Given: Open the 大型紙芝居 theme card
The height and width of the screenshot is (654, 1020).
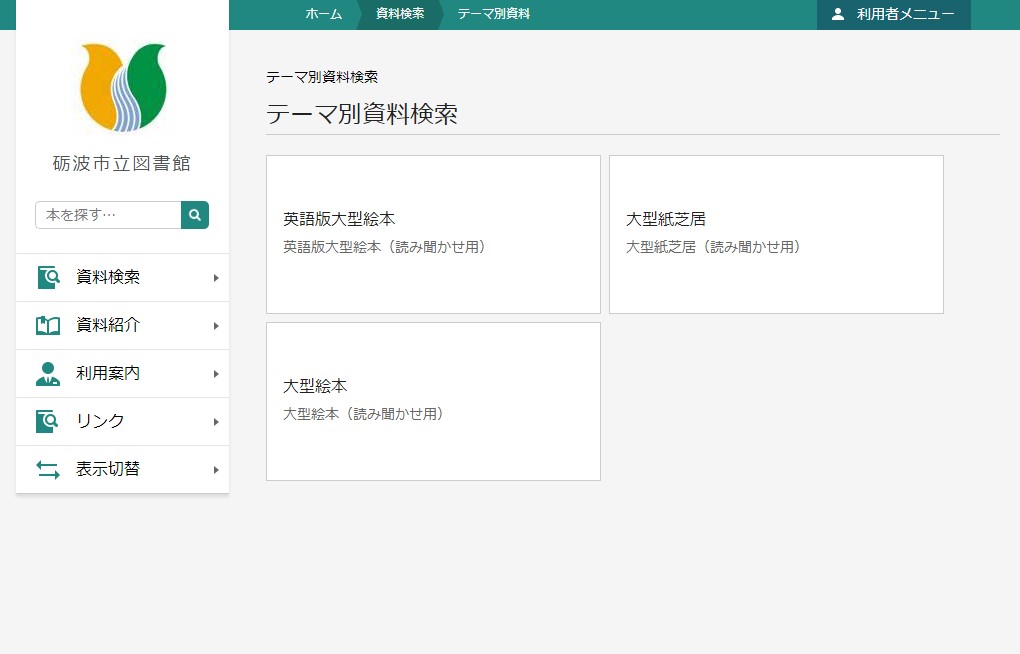Looking at the screenshot, I should (x=776, y=234).
